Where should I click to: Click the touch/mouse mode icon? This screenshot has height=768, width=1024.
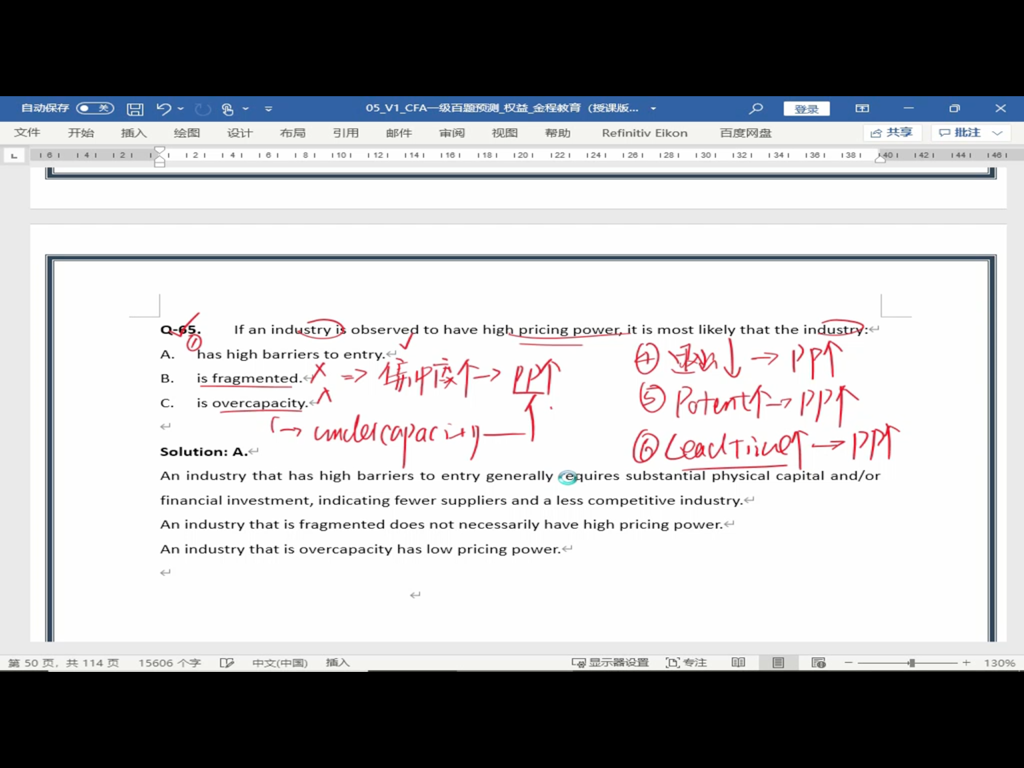tap(227, 109)
